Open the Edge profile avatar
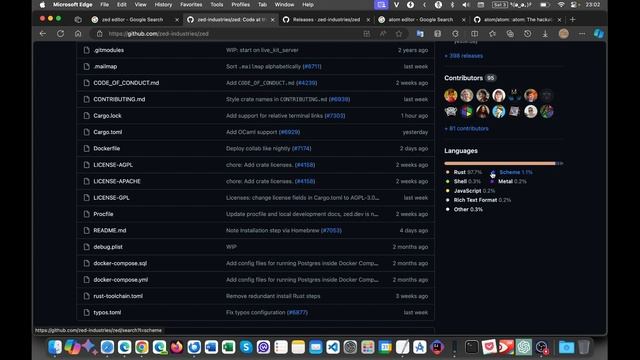 coord(564,34)
